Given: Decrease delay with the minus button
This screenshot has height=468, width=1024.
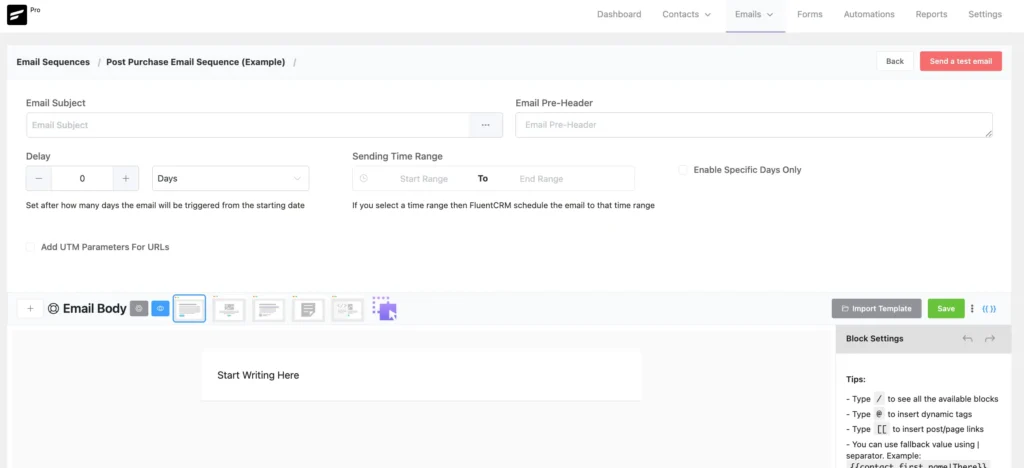Looking at the screenshot, I should click(39, 178).
